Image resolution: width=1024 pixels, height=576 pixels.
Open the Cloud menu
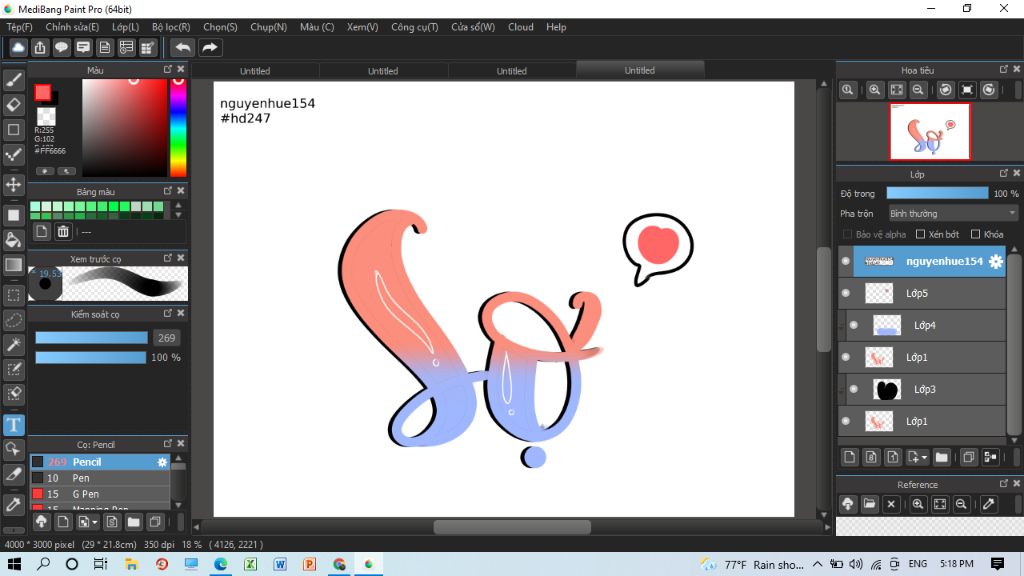tap(521, 27)
